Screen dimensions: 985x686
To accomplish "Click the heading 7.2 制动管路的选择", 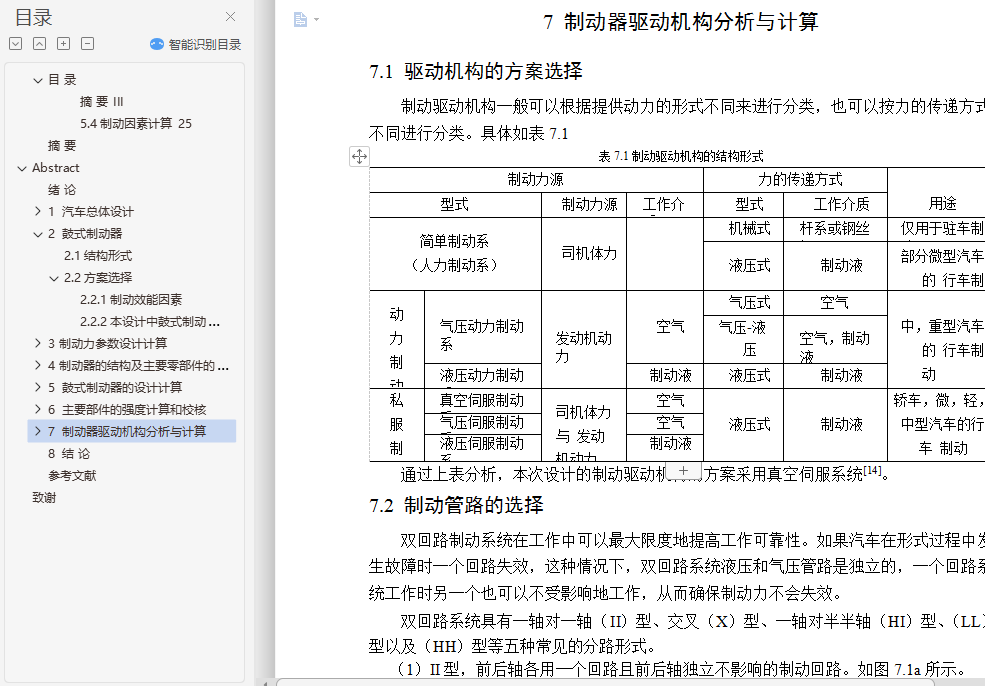I will [x=457, y=505].
